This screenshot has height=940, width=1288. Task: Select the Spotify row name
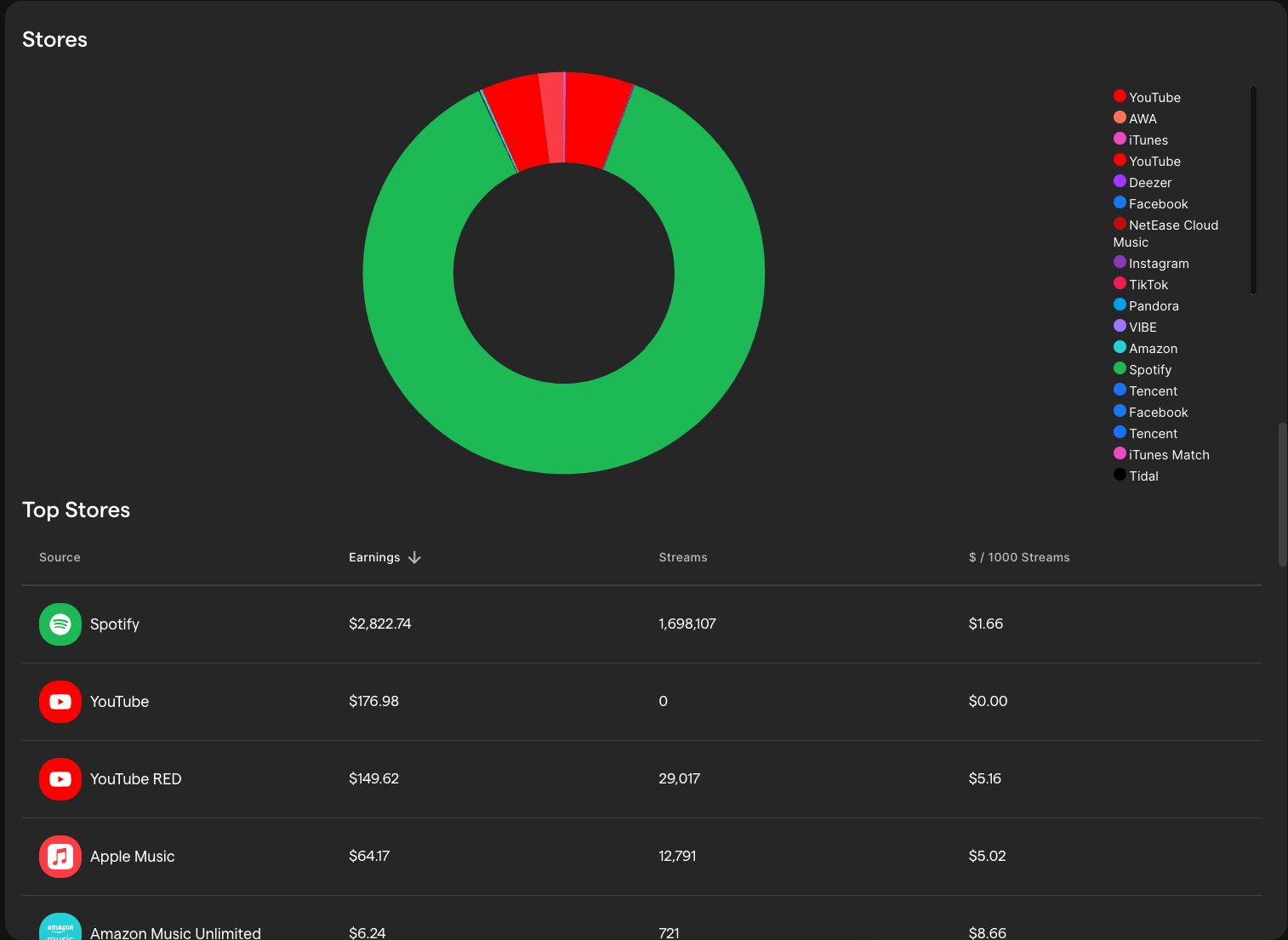click(115, 624)
